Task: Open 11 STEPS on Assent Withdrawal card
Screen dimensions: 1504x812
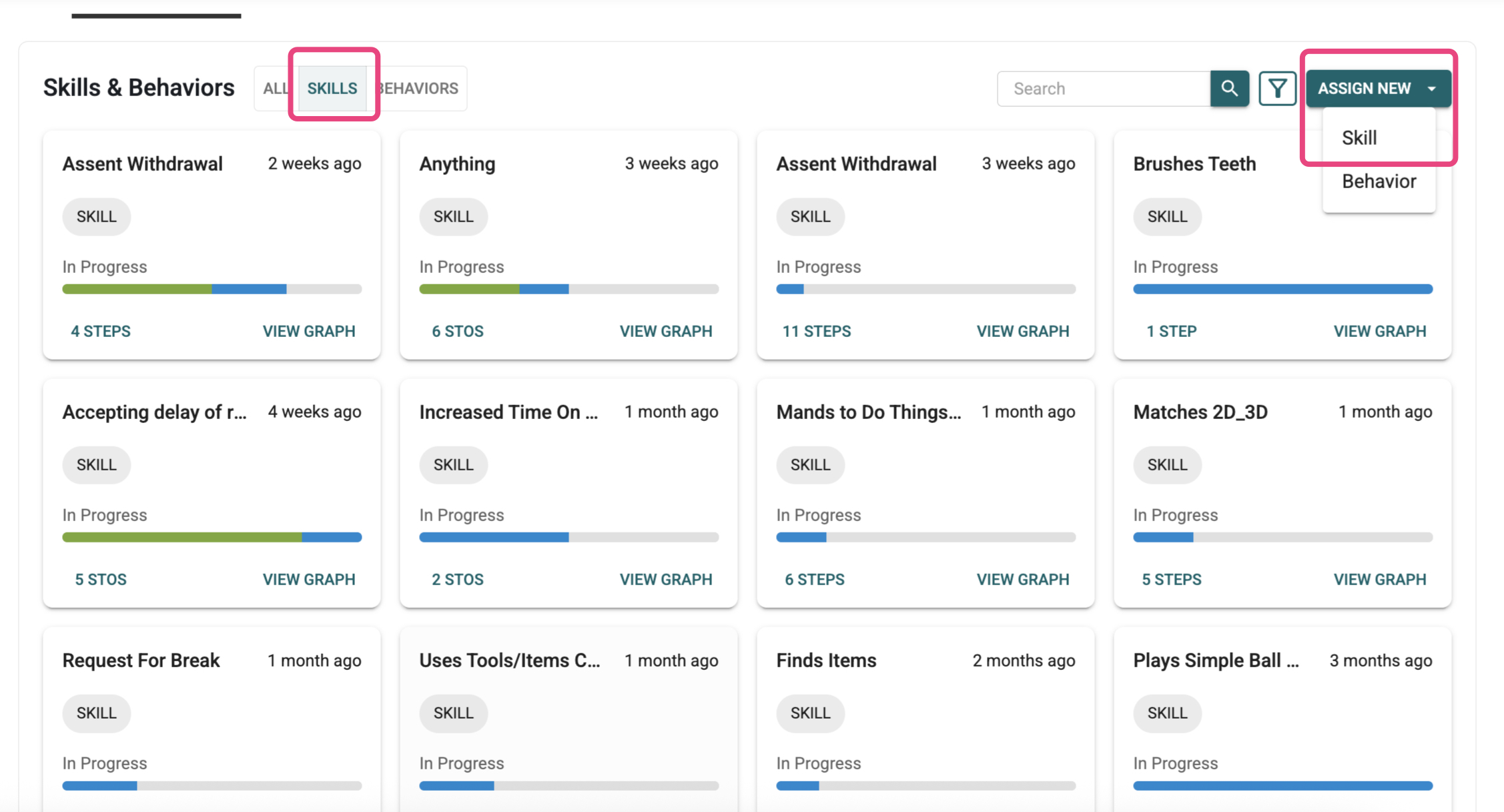Action: point(816,331)
